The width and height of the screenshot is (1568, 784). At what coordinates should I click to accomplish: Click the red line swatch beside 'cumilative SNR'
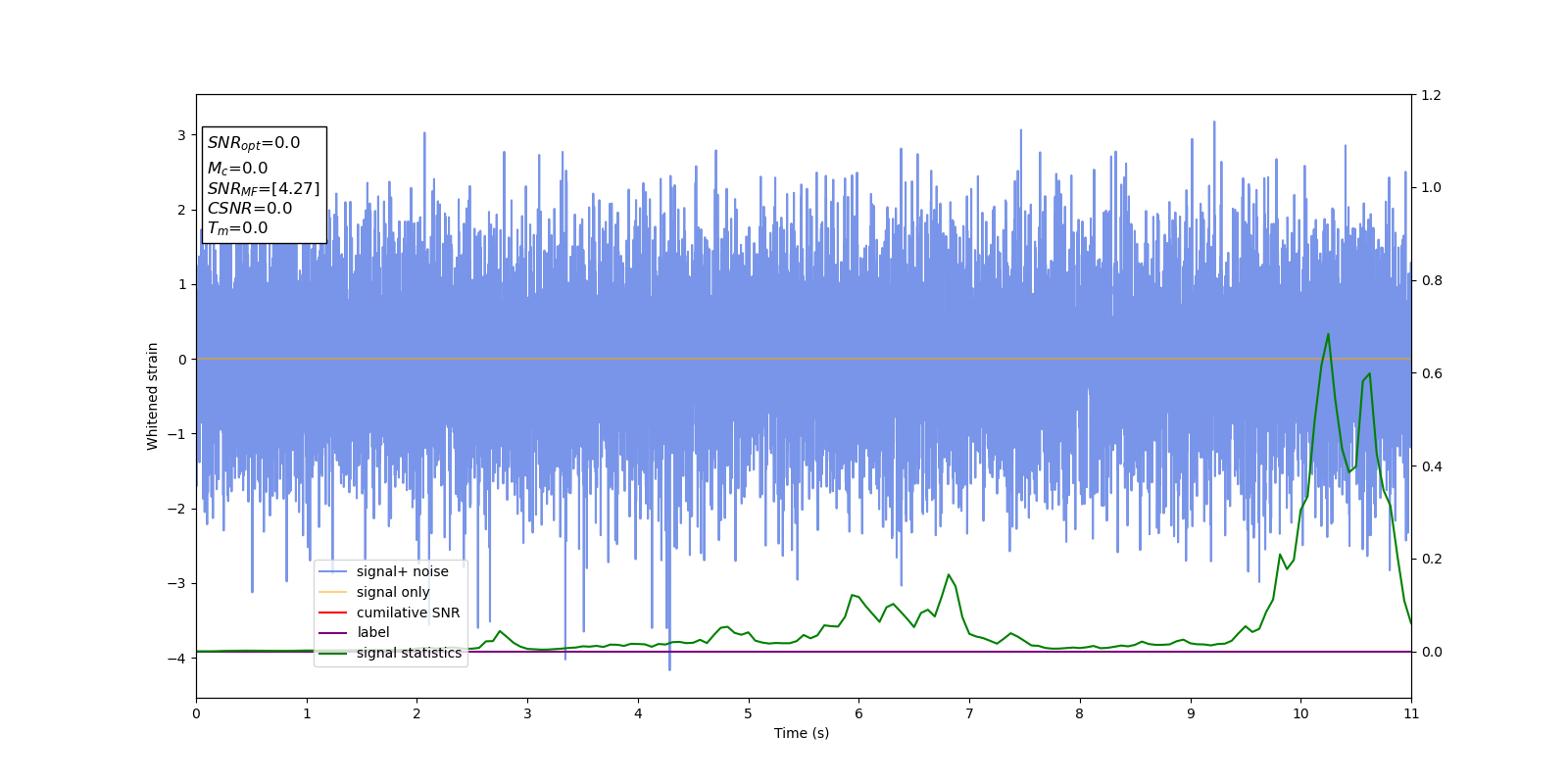click(x=333, y=612)
